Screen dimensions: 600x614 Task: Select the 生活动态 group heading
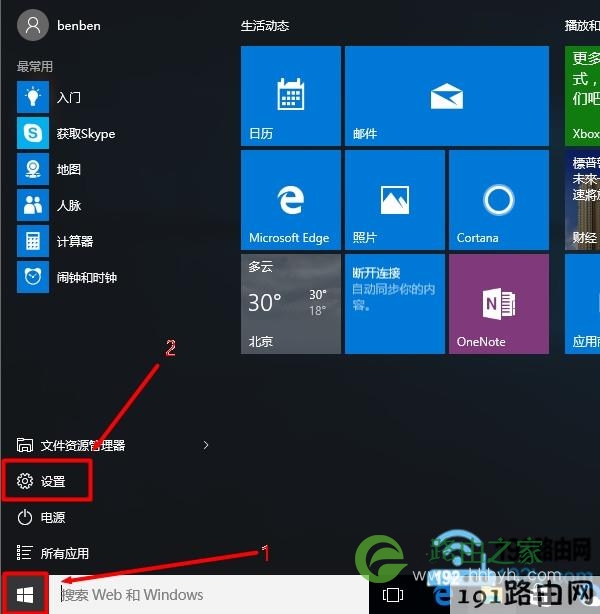(265, 26)
